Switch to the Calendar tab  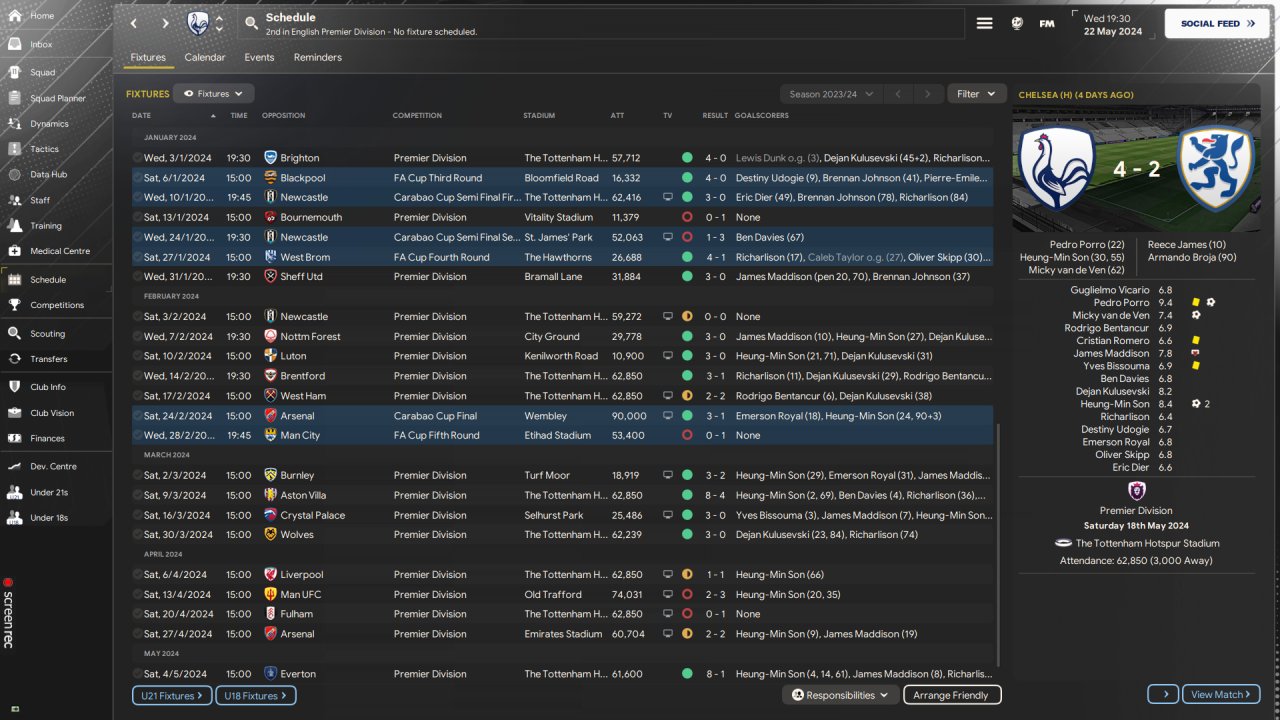[x=205, y=57]
